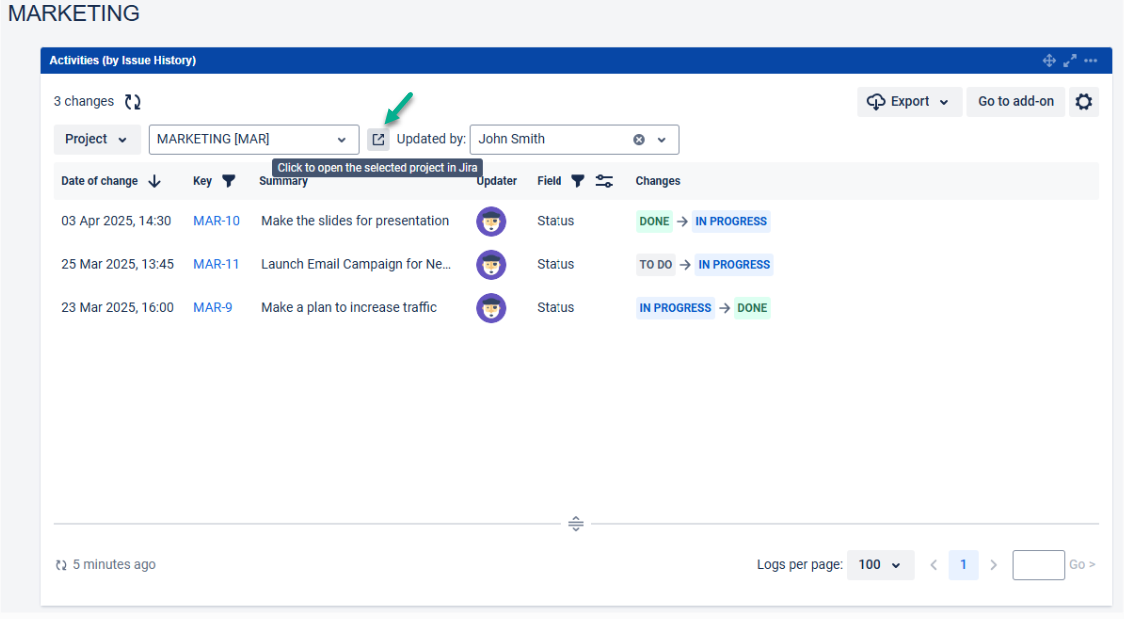Viewport: 1124px width, 619px height.
Task: Open the MARKETING [MAR] project selector
Action: point(253,139)
